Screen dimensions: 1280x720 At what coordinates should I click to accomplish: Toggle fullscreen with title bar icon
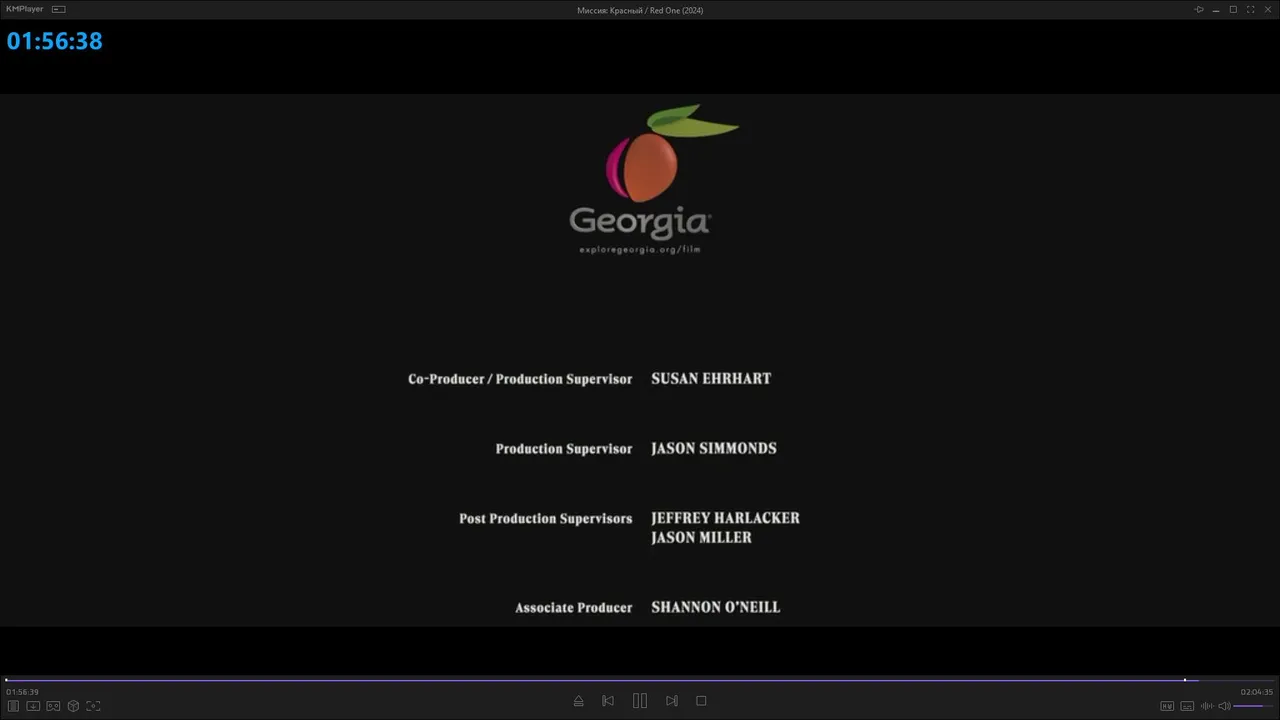pos(1250,9)
